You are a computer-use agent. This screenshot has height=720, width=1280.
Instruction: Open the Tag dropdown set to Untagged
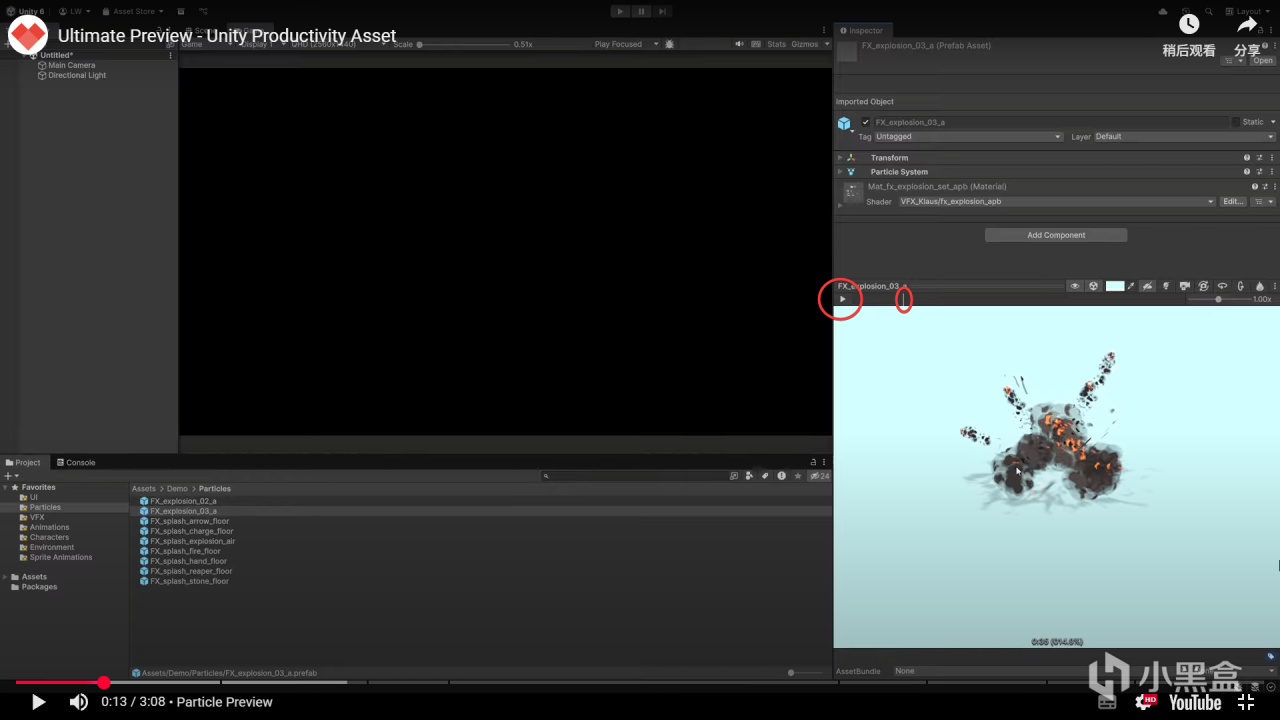pyautogui.click(x=968, y=137)
